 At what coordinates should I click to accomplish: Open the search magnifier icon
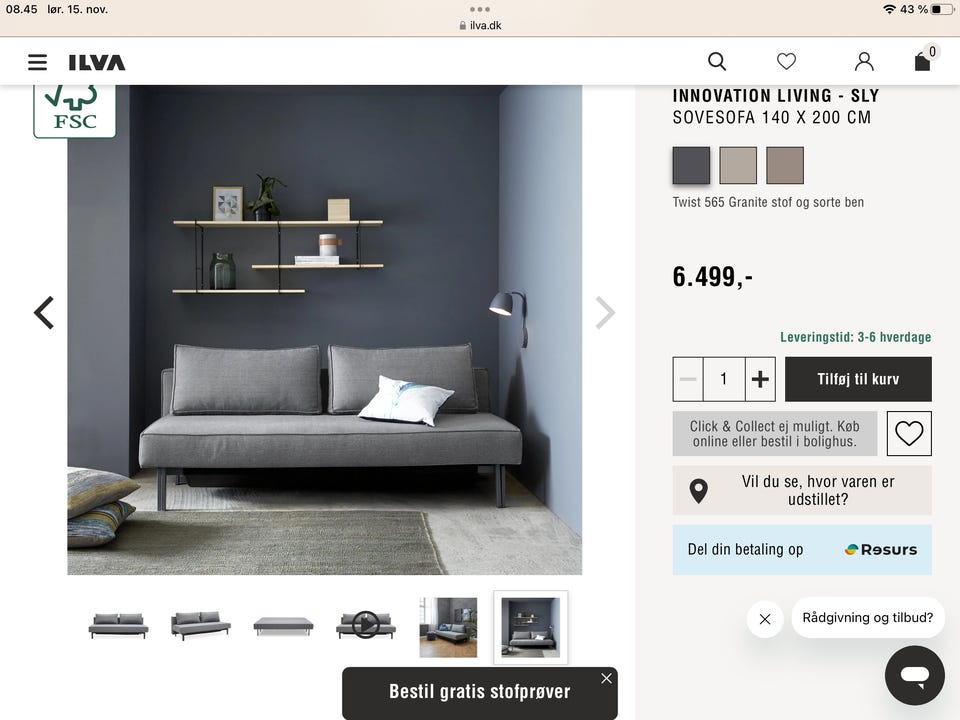(x=717, y=61)
